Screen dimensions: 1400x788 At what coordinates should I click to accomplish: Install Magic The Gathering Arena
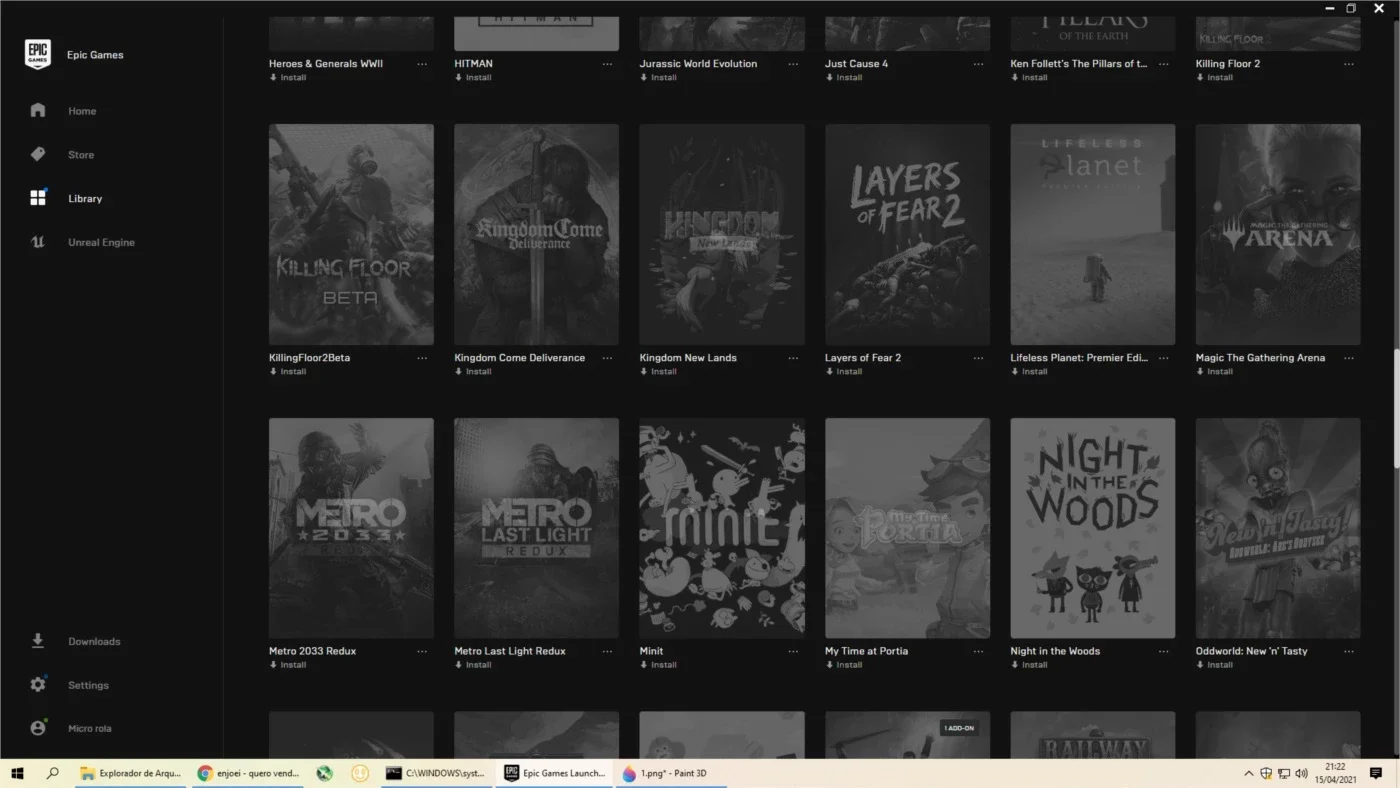click(x=1215, y=372)
